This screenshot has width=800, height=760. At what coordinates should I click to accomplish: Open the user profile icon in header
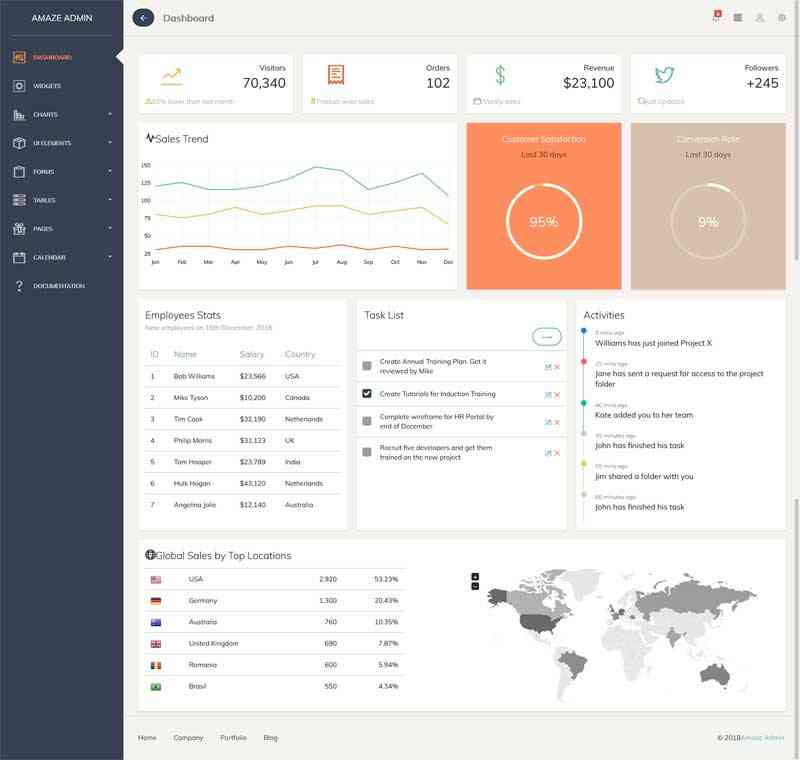760,17
